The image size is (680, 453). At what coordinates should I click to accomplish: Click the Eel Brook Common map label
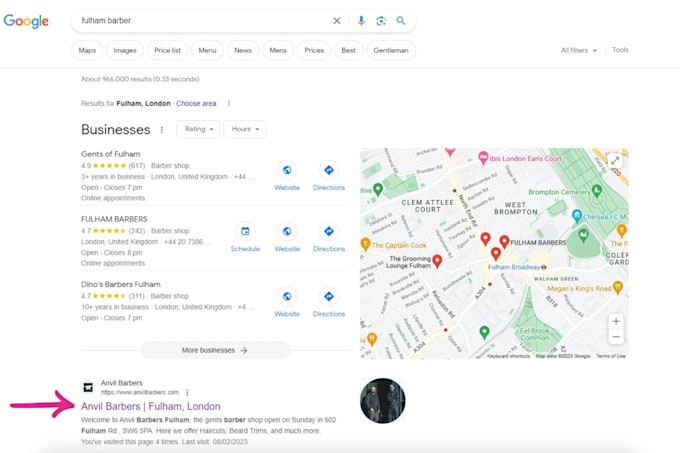coord(534,334)
